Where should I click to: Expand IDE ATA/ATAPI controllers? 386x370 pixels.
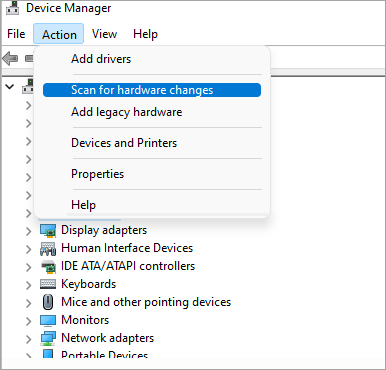pyautogui.click(x=29, y=266)
